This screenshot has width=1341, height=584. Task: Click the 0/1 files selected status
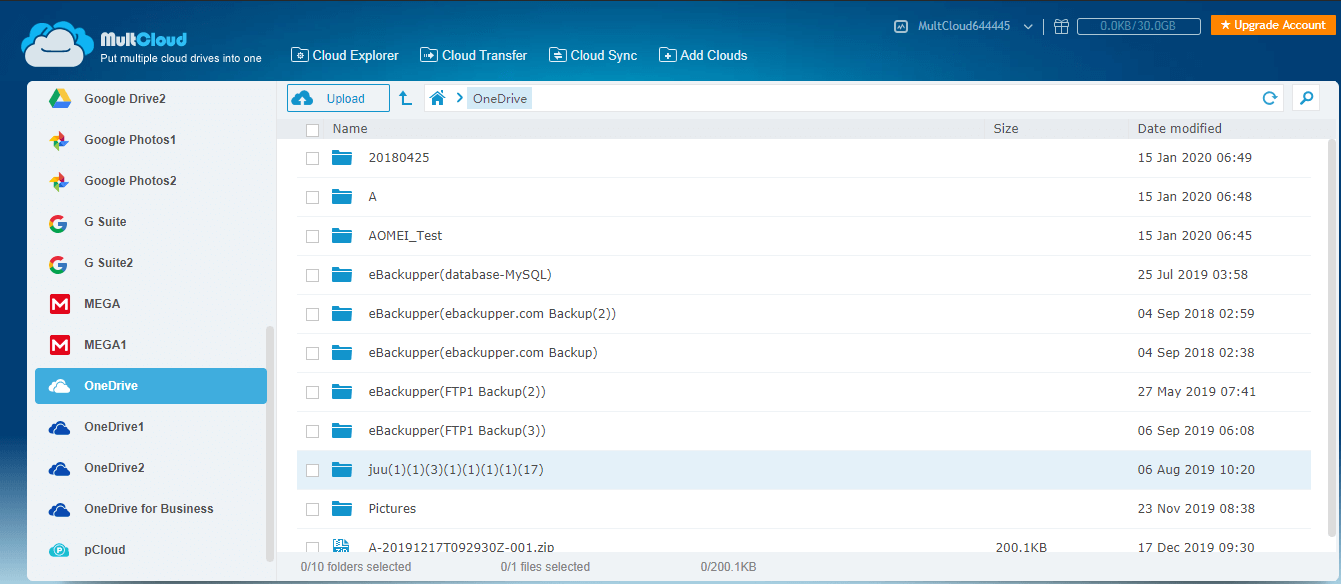click(545, 567)
